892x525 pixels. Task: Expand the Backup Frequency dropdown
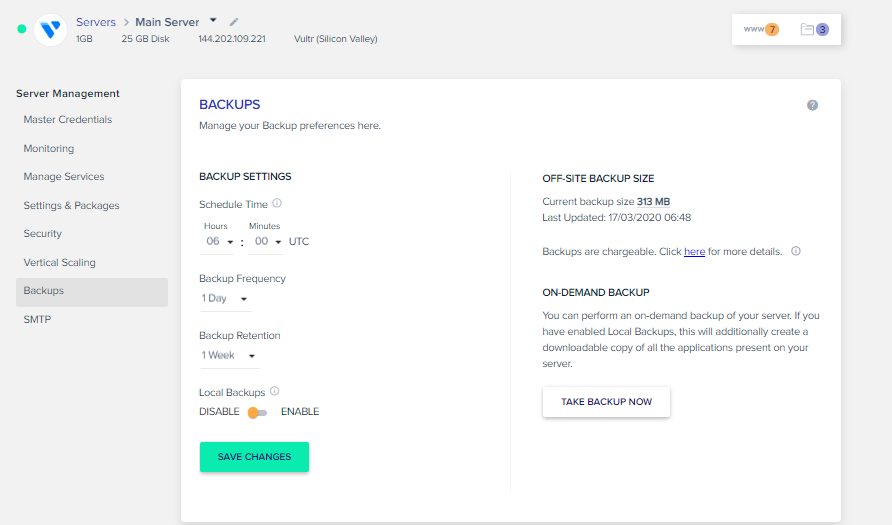click(225, 298)
